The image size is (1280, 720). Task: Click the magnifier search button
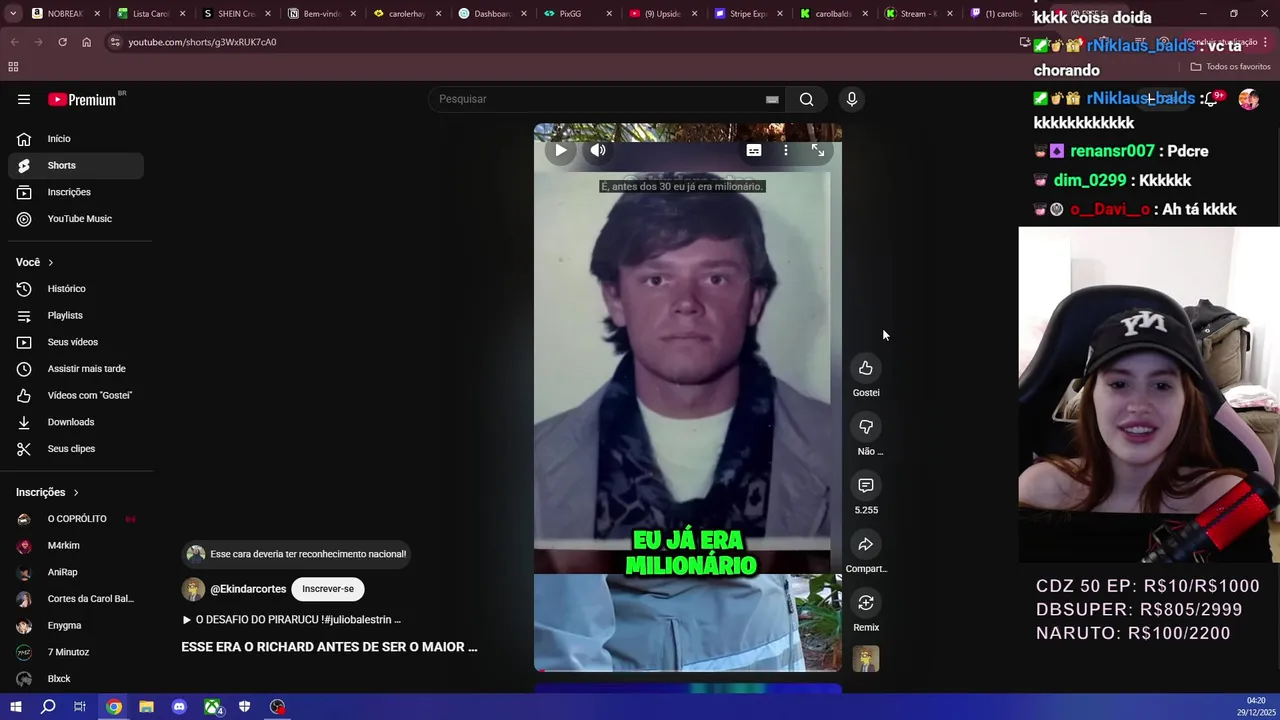pyautogui.click(x=806, y=99)
